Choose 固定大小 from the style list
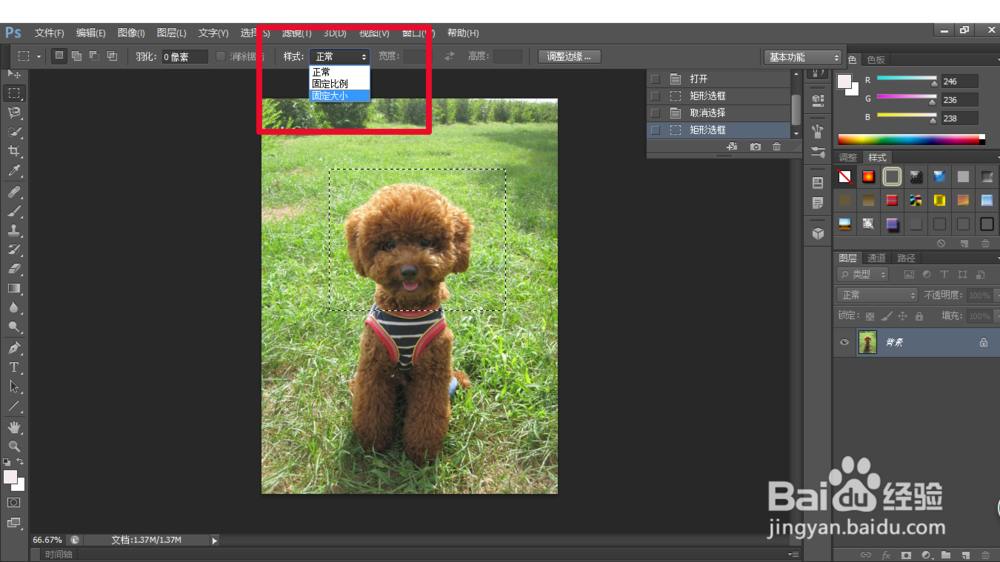Screen dimensions: 1000x562 pyautogui.click(x=339, y=96)
